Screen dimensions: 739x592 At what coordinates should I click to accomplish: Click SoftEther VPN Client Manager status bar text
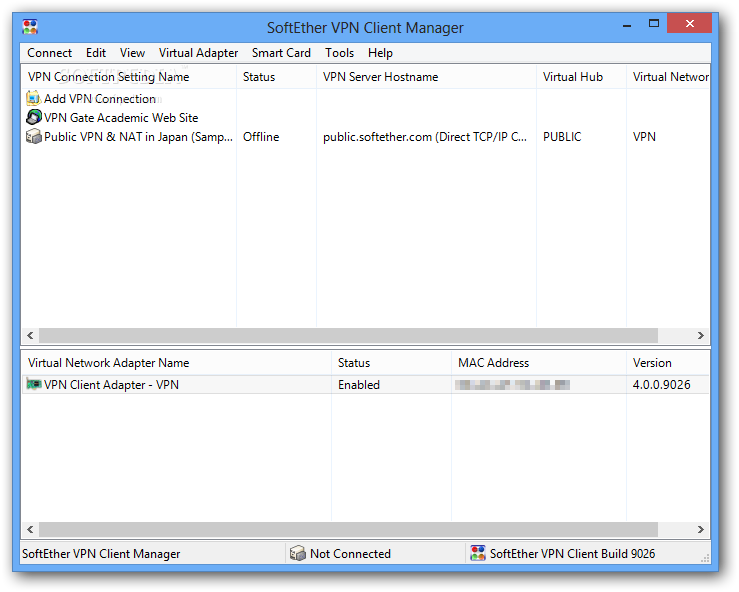(x=101, y=553)
